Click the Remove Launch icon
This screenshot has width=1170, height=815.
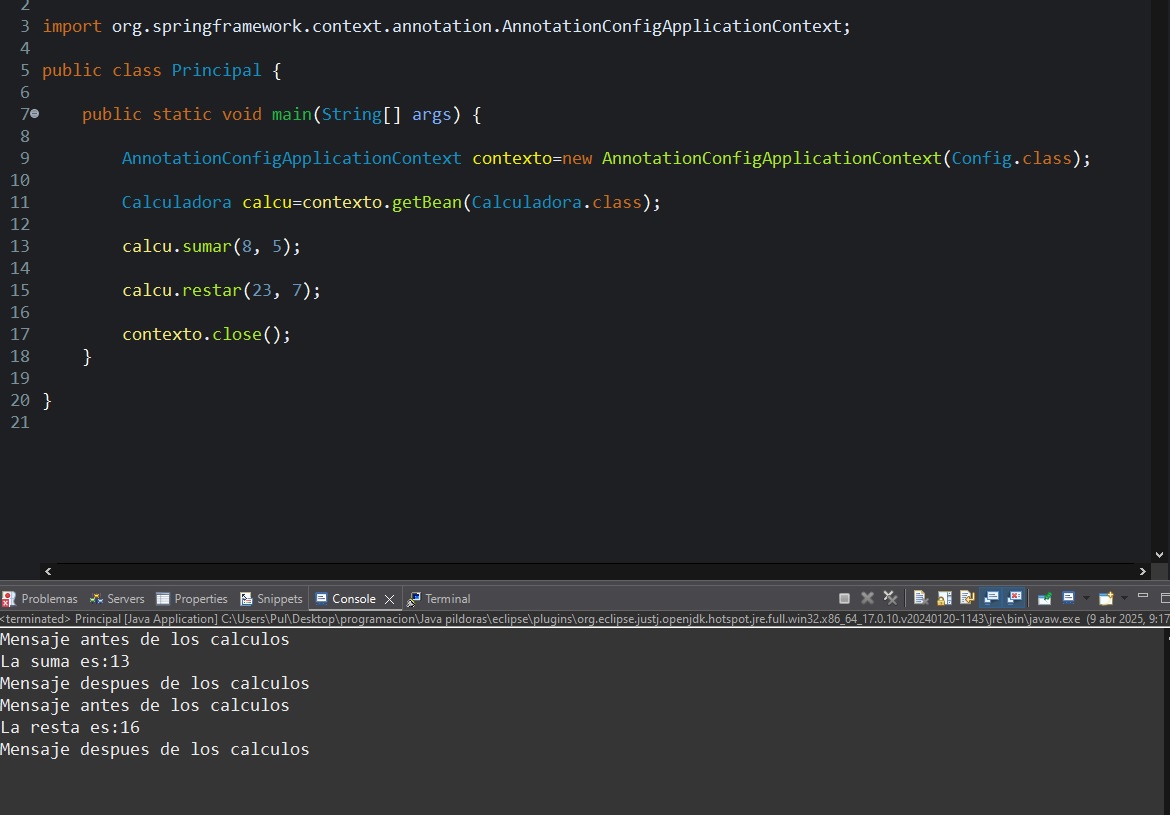pos(867,598)
